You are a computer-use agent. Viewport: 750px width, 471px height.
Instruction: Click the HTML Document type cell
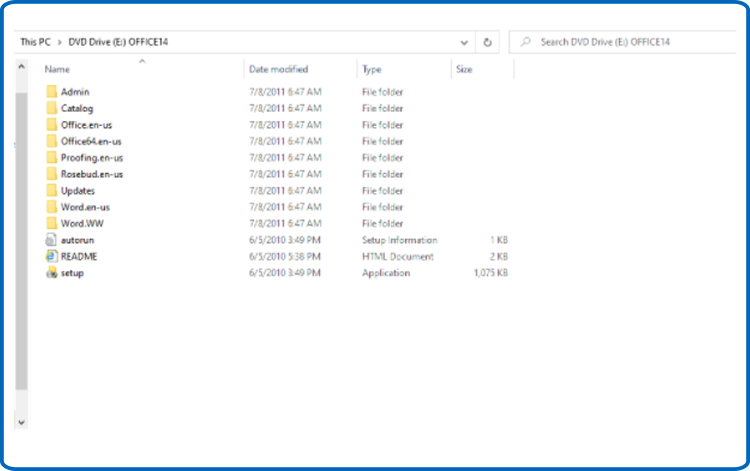coord(398,256)
